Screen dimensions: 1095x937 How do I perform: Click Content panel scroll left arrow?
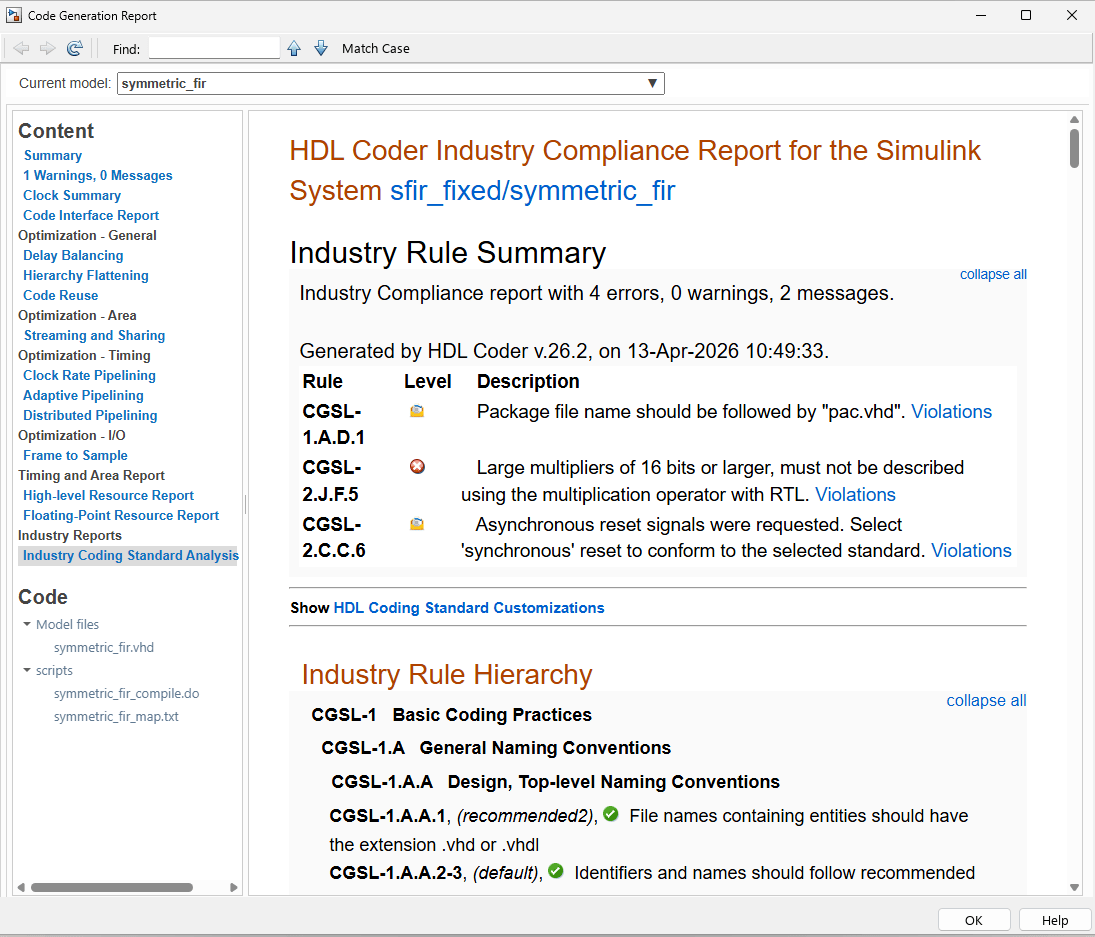[x=21, y=887]
